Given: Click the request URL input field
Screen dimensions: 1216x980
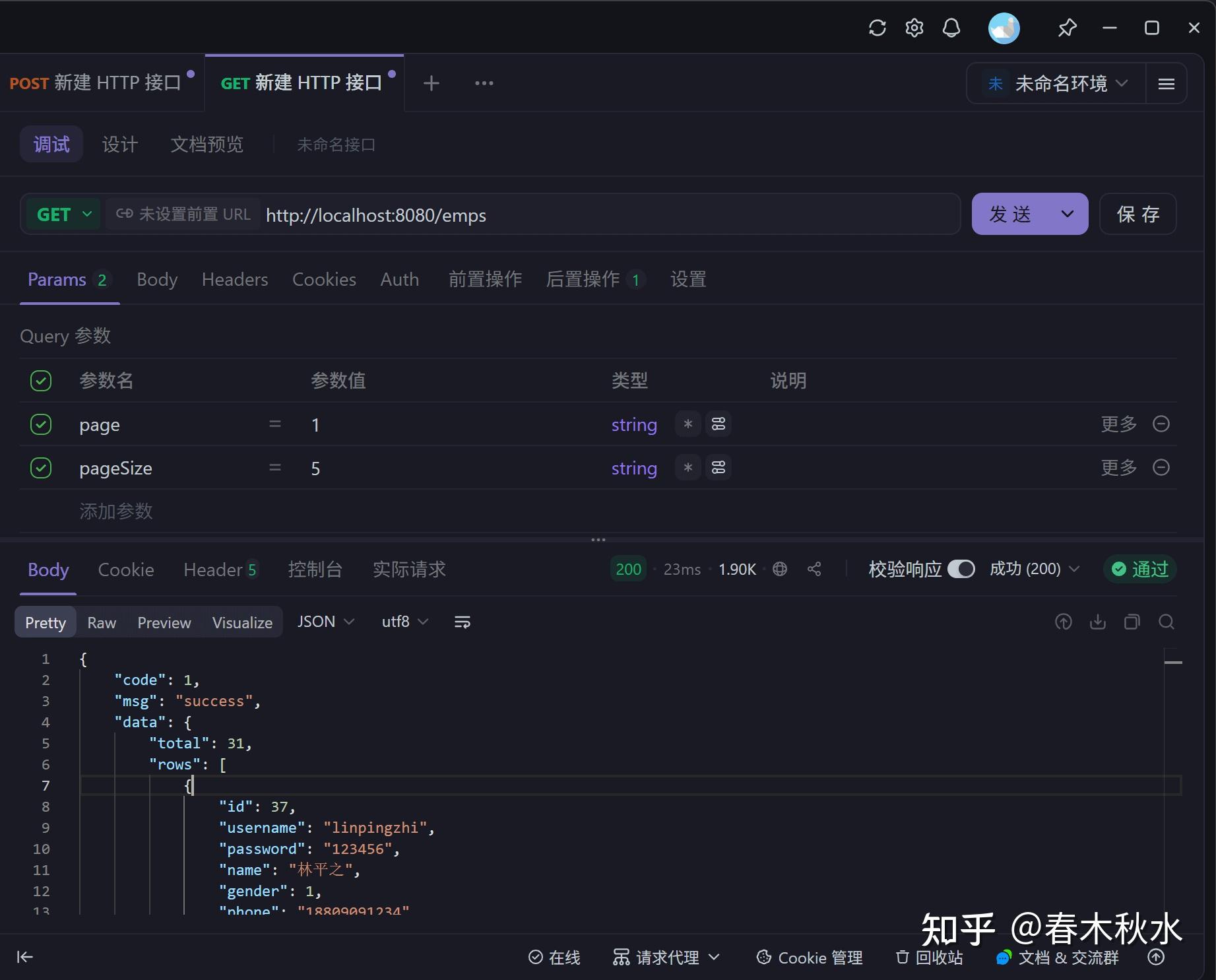Looking at the screenshot, I should coord(610,214).
